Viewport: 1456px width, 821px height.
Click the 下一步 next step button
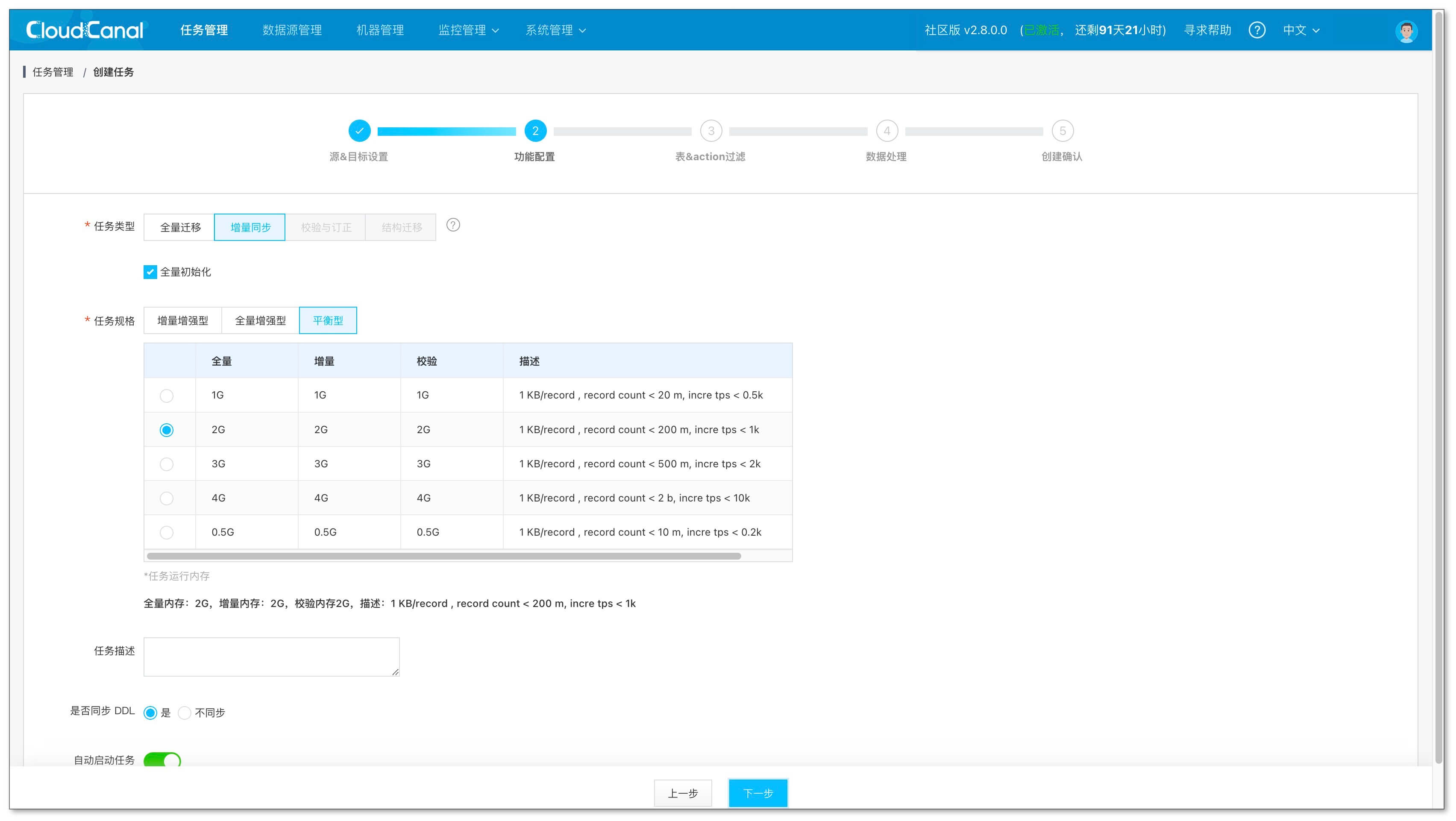757,793
